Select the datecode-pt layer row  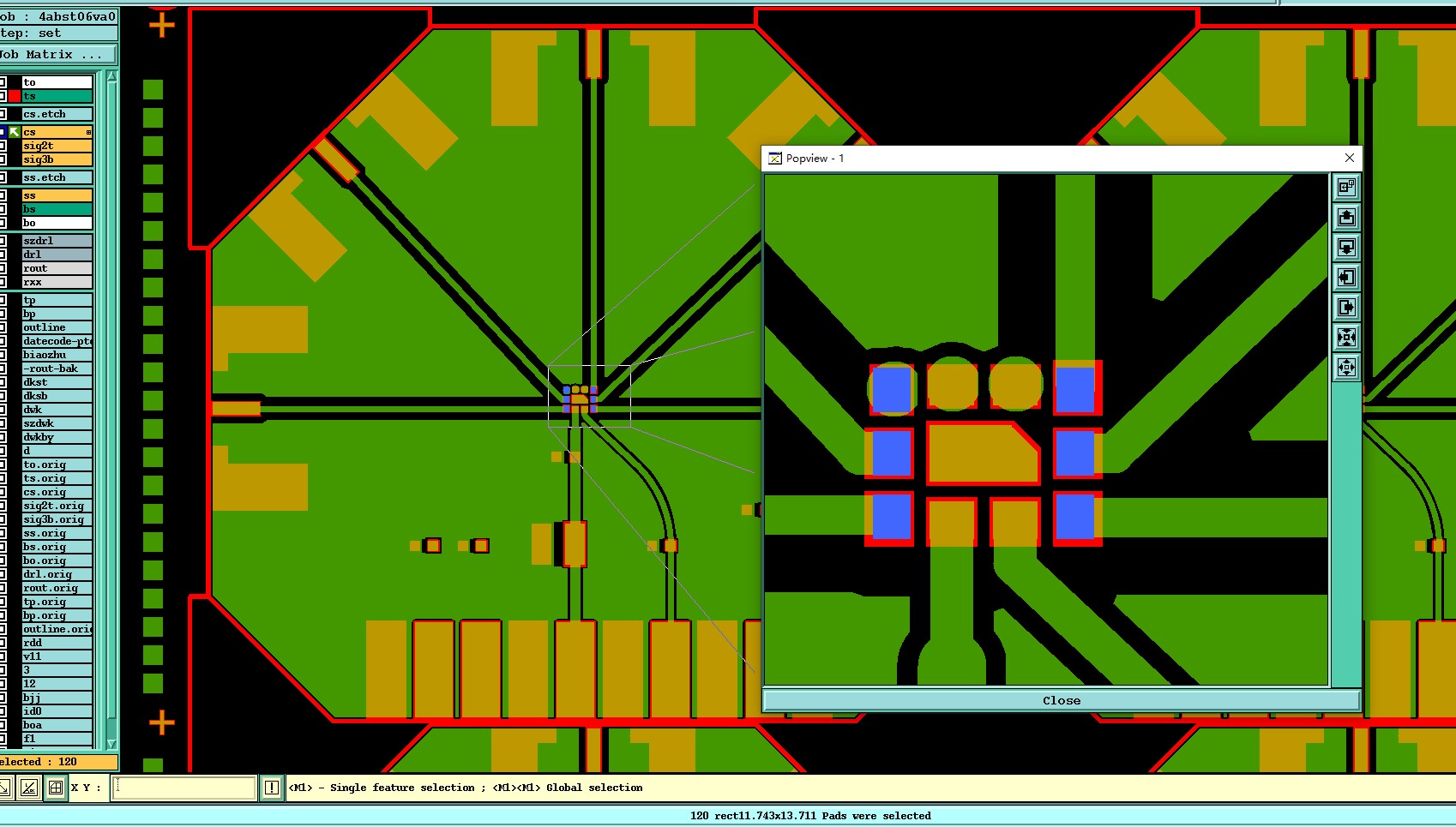[x=57, y=341]
